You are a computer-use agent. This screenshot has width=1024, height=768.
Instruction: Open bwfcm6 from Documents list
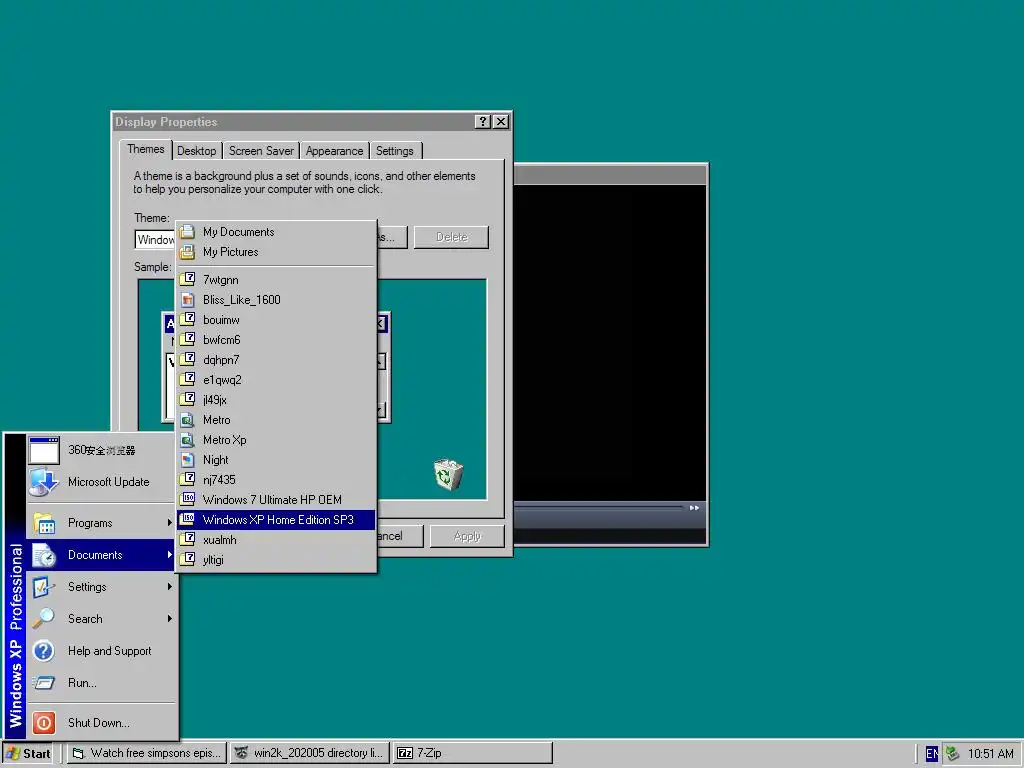click(x=276, y=340)
